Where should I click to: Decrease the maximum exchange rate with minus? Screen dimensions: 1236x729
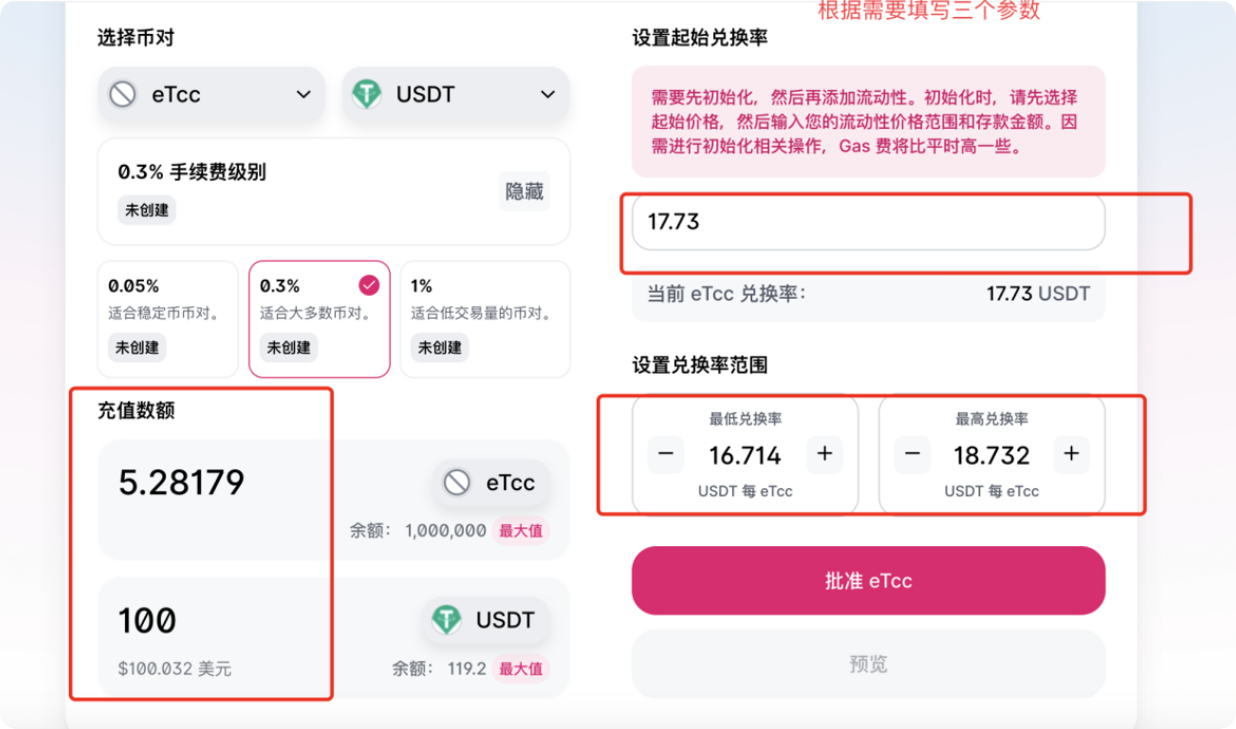(x=912, y=455)
